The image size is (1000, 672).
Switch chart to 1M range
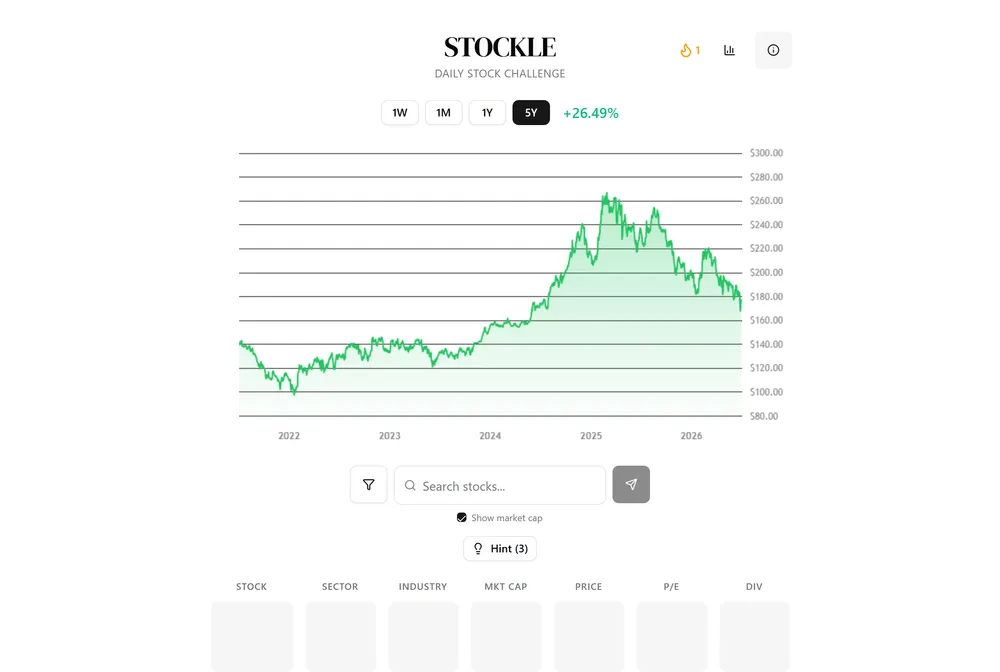point(443,113)
